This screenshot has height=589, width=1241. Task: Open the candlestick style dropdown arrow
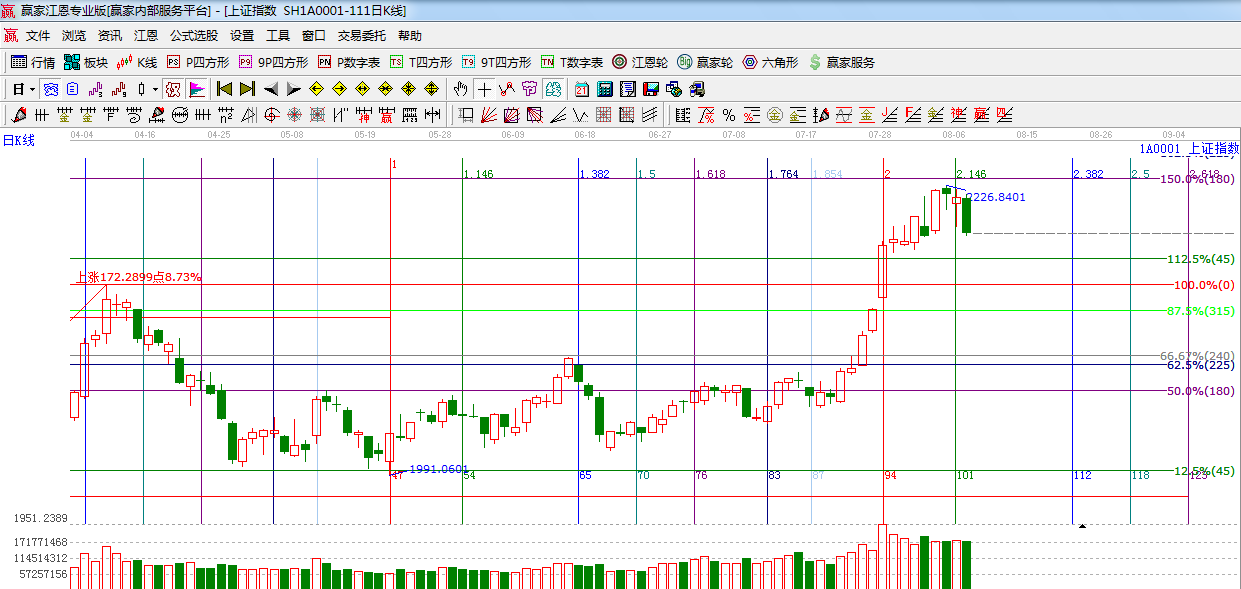tap(155, 89)
